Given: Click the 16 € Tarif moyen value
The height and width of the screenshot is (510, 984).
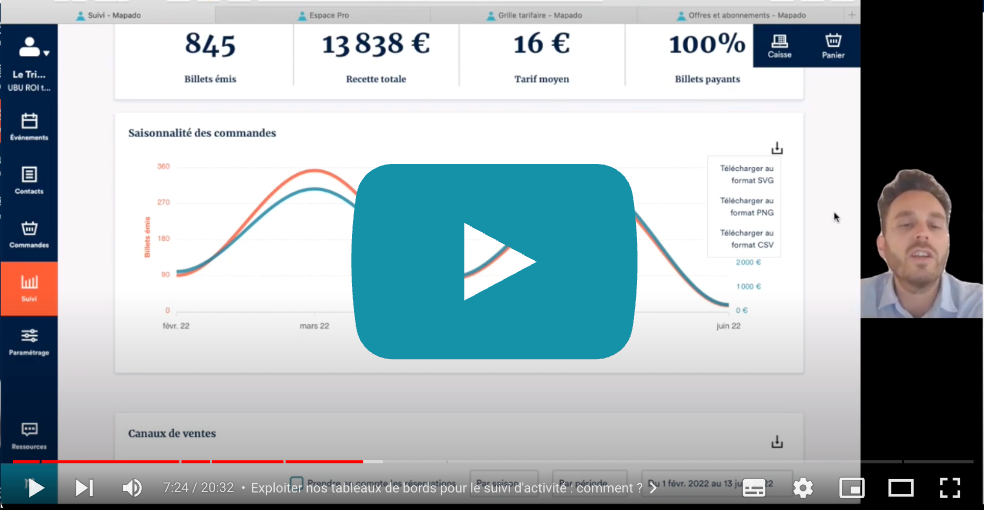Looking at the screenshot, I should (542, 44).
